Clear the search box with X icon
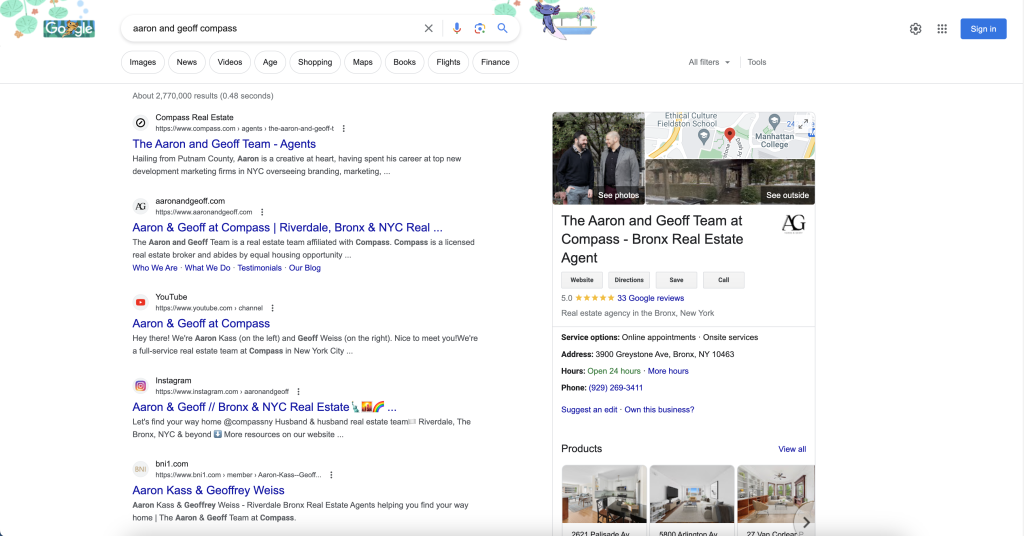The image size is (1024, 536). click(x=428, y=28)
